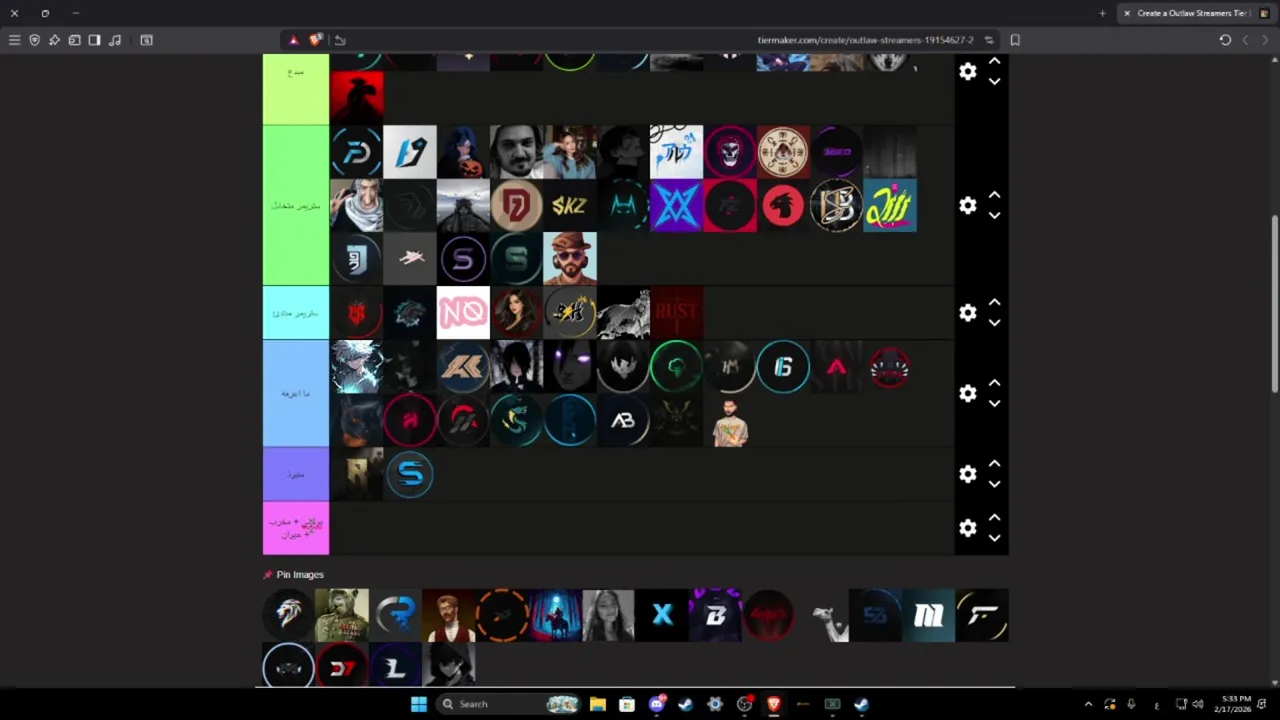The width and height of the screenshot is (1280, 720).
Task: Select the AB logo thumbnail
Action: [x=623, y=420]
